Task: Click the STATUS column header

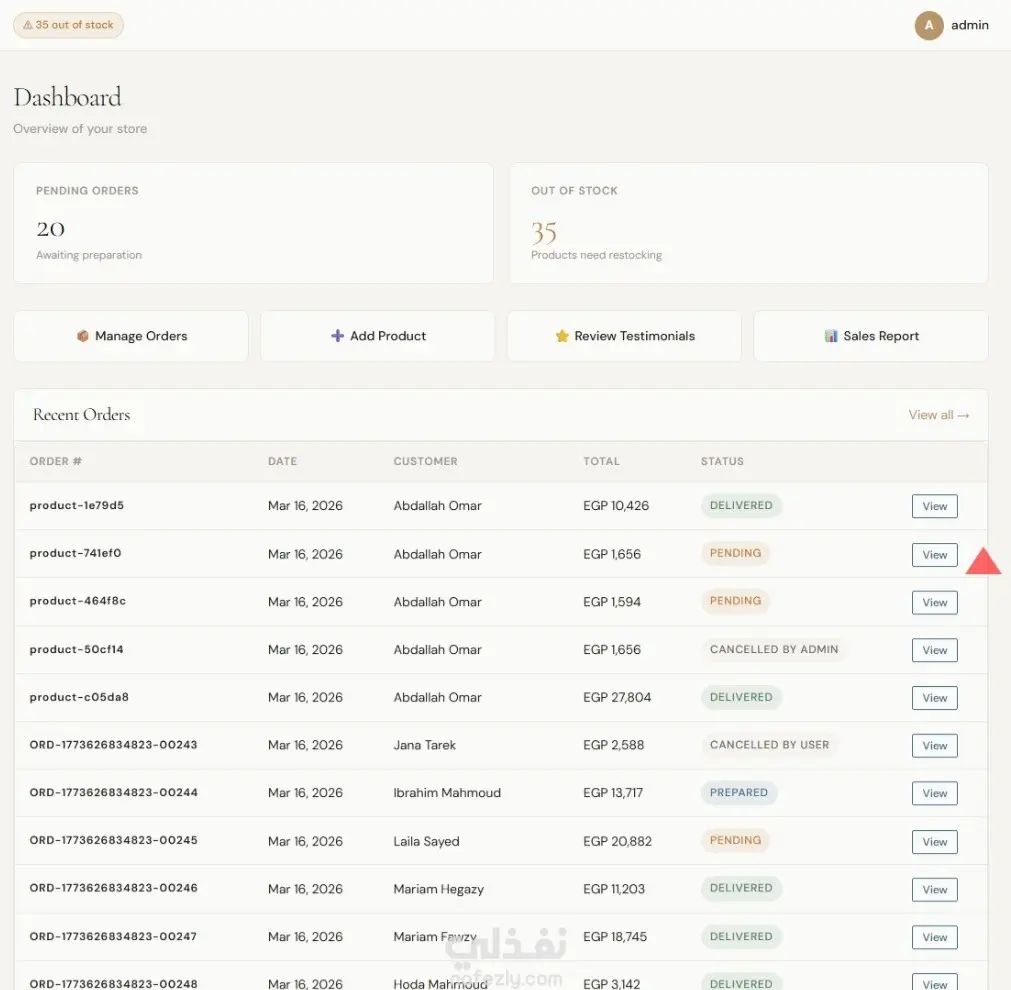Action: click(722, 461)
